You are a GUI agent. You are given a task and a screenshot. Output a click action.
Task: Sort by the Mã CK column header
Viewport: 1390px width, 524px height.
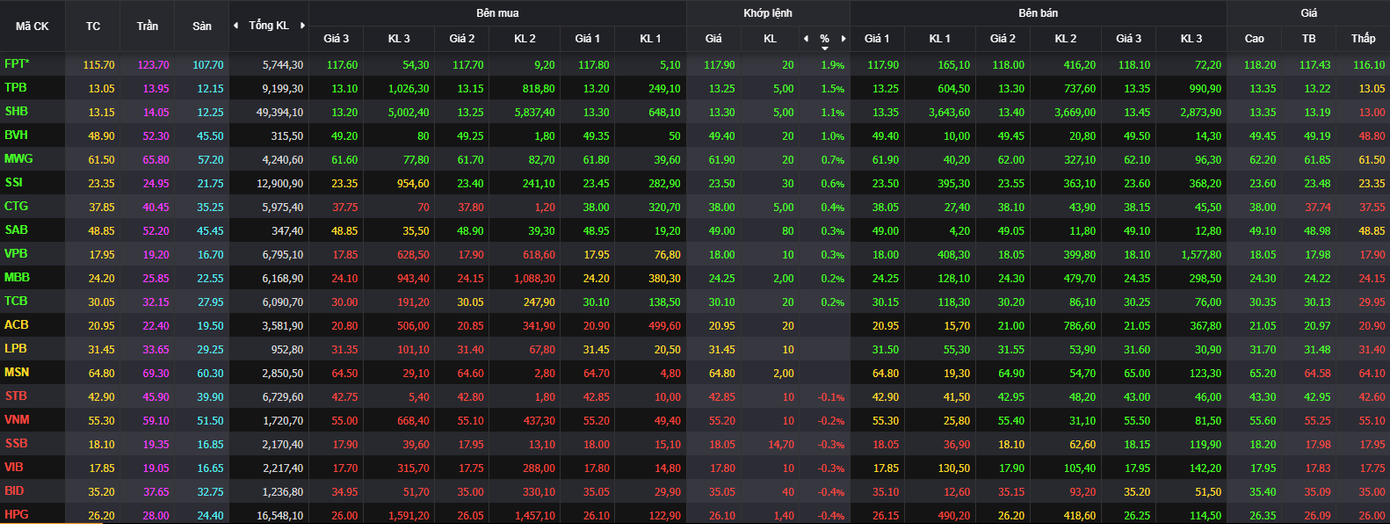coord(32,26)
